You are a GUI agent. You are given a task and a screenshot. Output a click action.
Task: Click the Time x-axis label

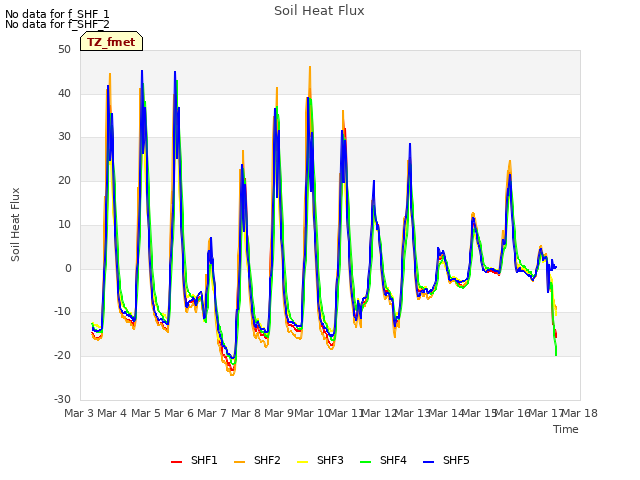pyautogui.click(x=566, y=429)
